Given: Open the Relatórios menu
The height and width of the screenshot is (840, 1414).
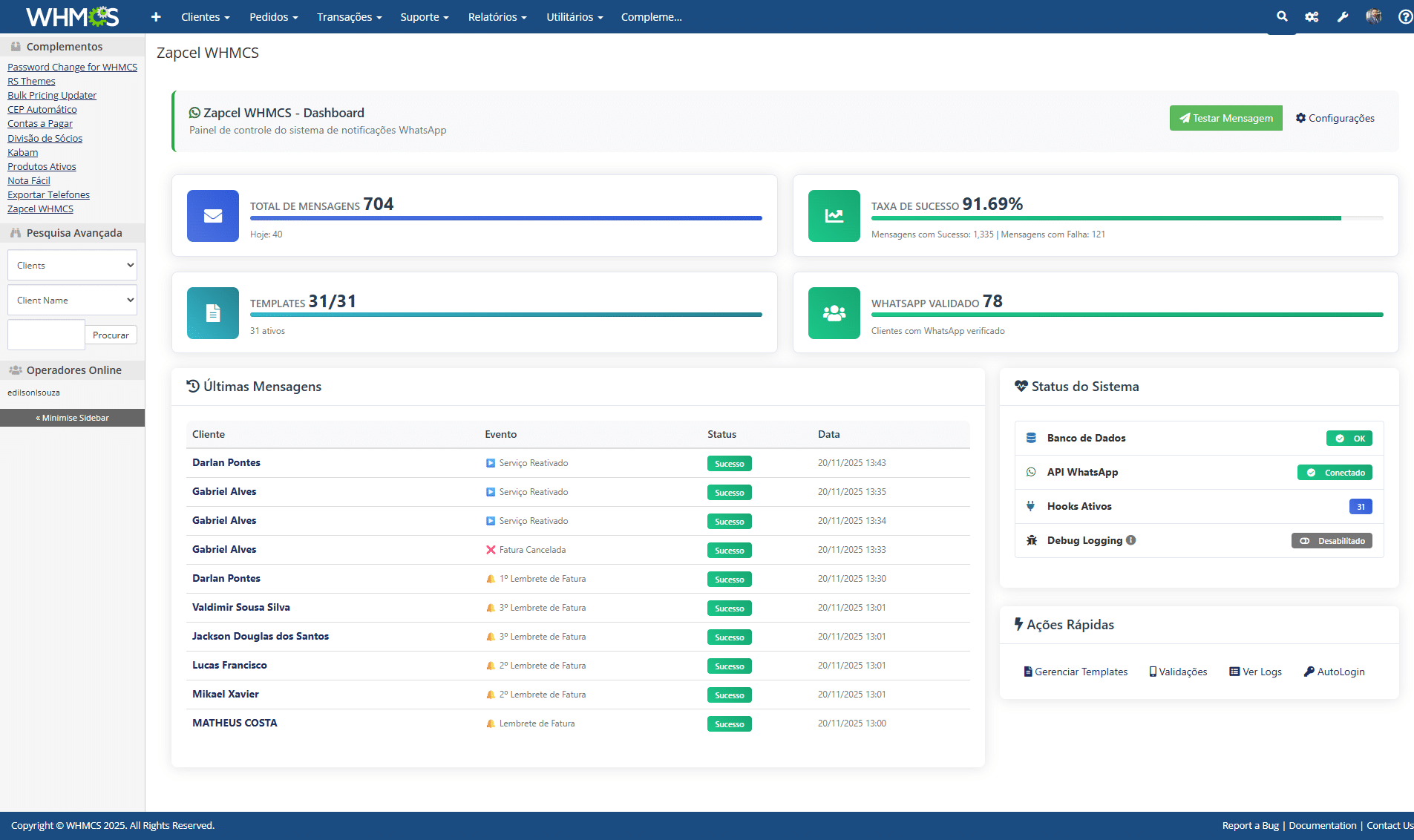Looking at the screenshot, I should click(x=497, y=16).
